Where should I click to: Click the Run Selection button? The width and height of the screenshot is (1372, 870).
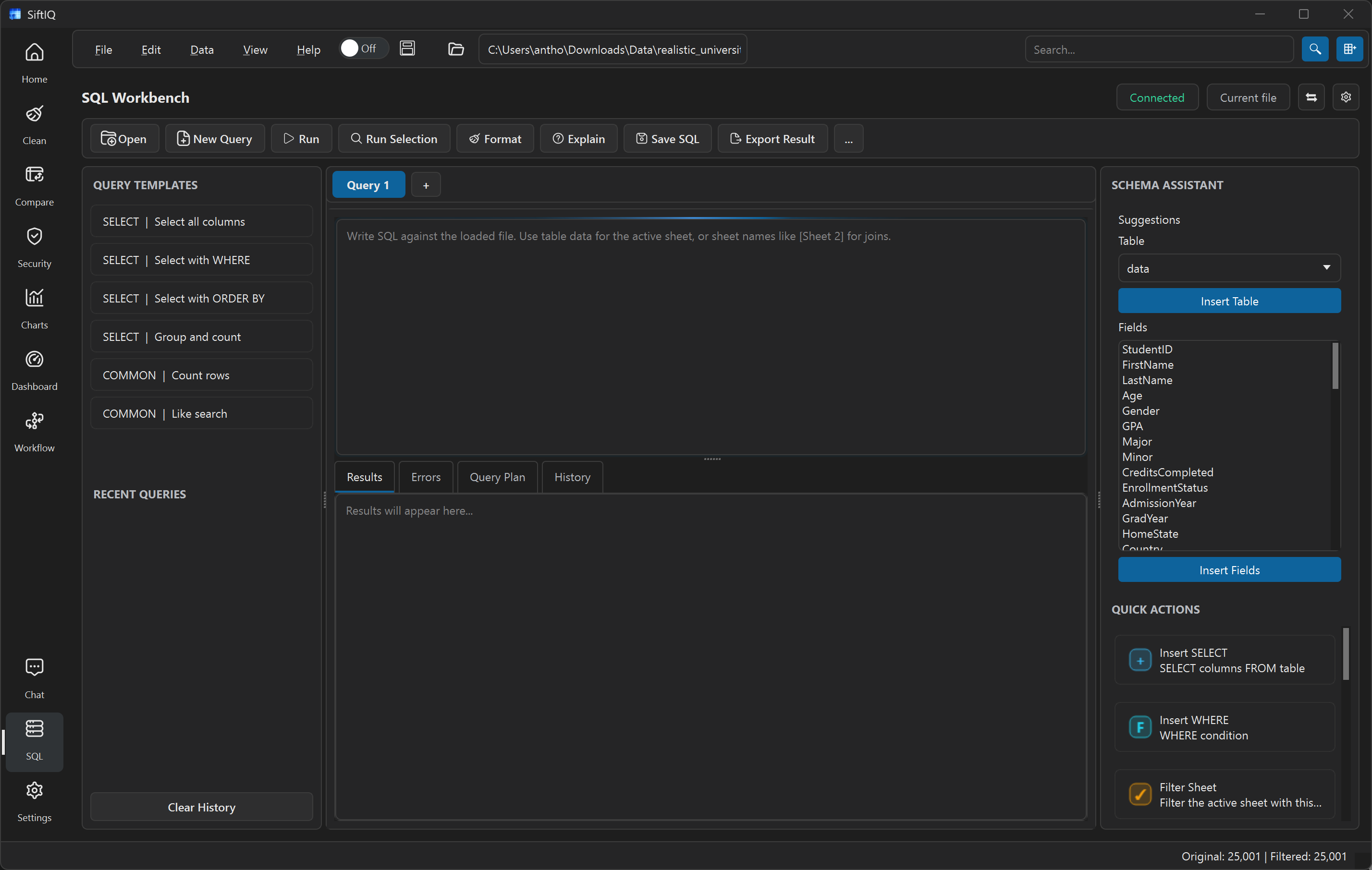click(394, 138)
